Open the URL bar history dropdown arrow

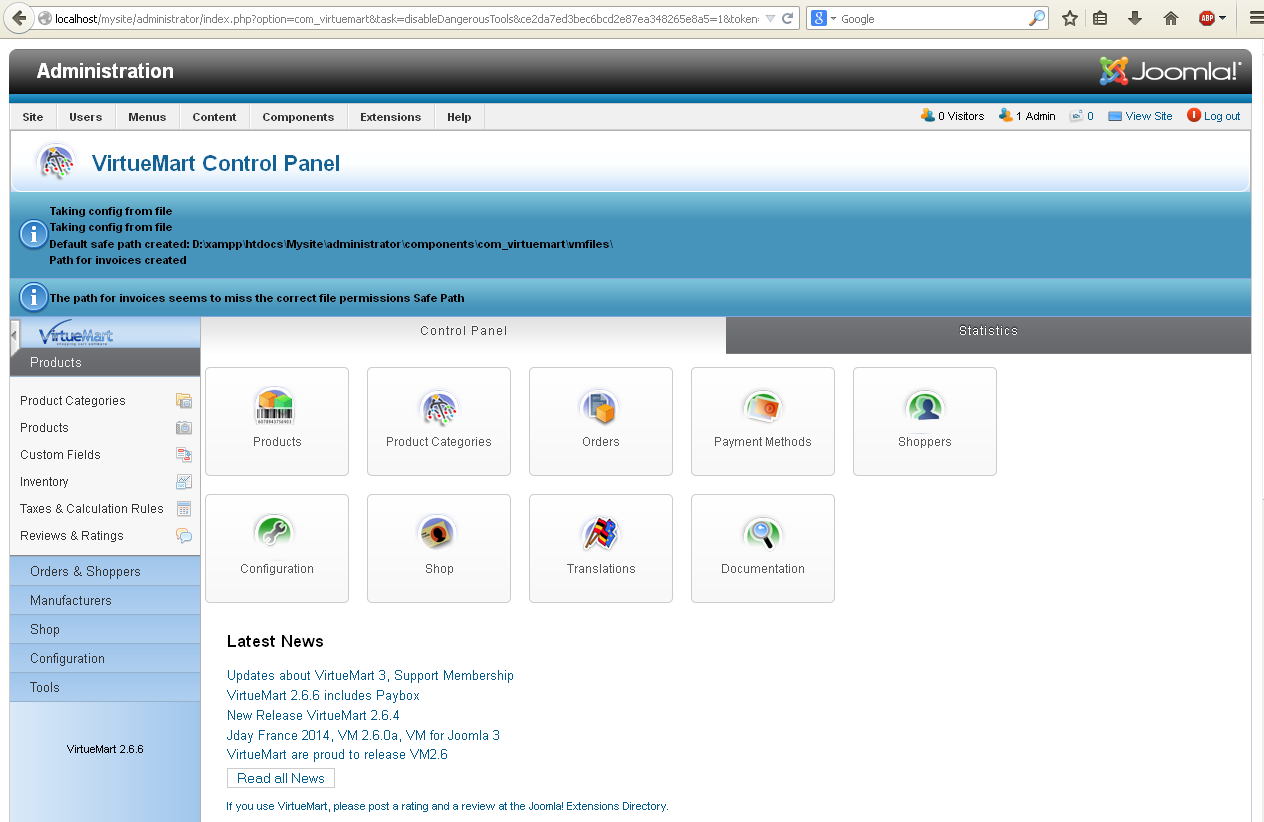coord(770,18)
